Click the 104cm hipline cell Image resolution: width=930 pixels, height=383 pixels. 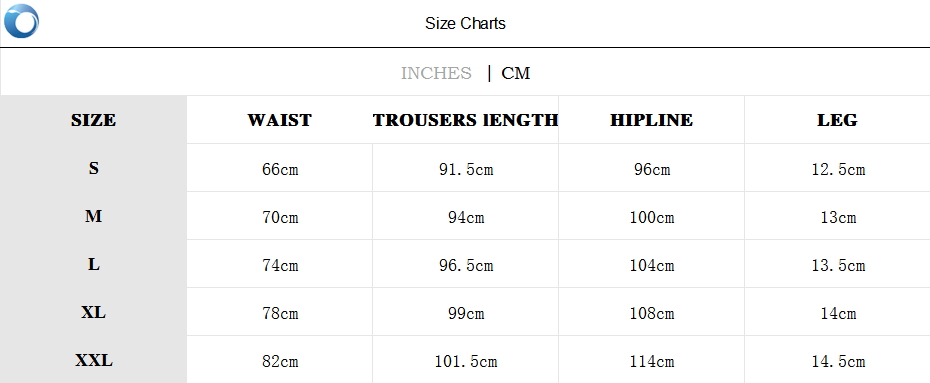click(x=652, y=266)
